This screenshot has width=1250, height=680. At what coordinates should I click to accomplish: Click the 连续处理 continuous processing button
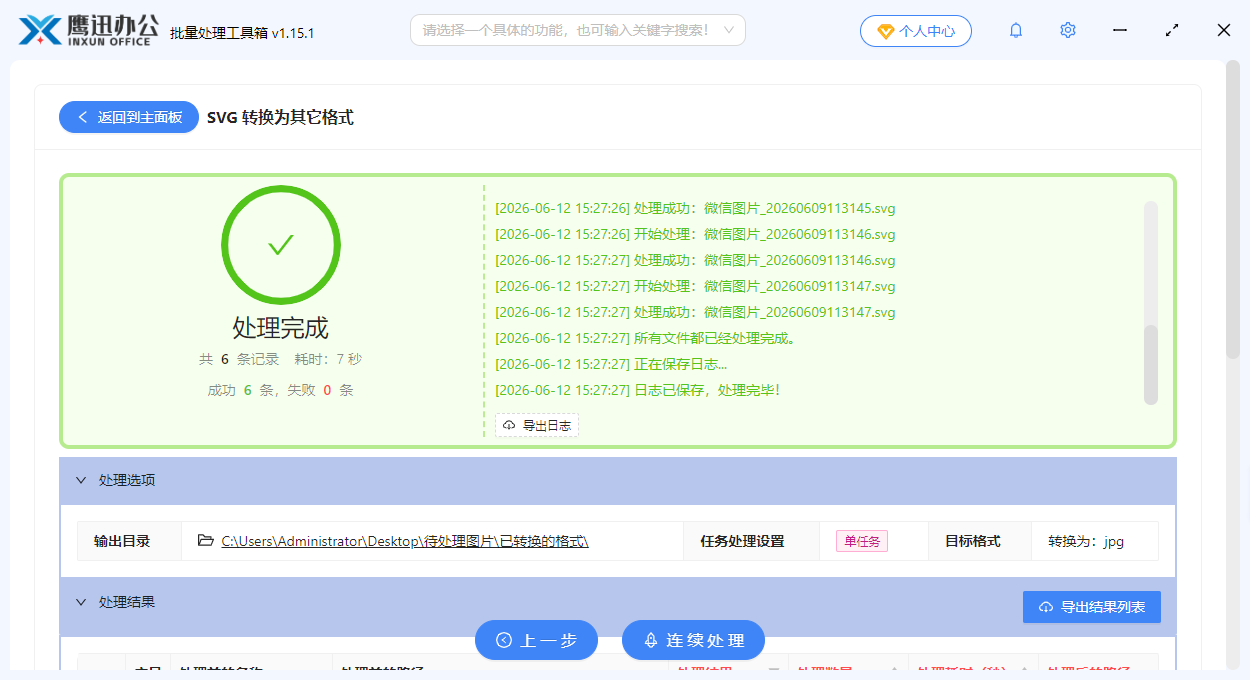(694, 640)
